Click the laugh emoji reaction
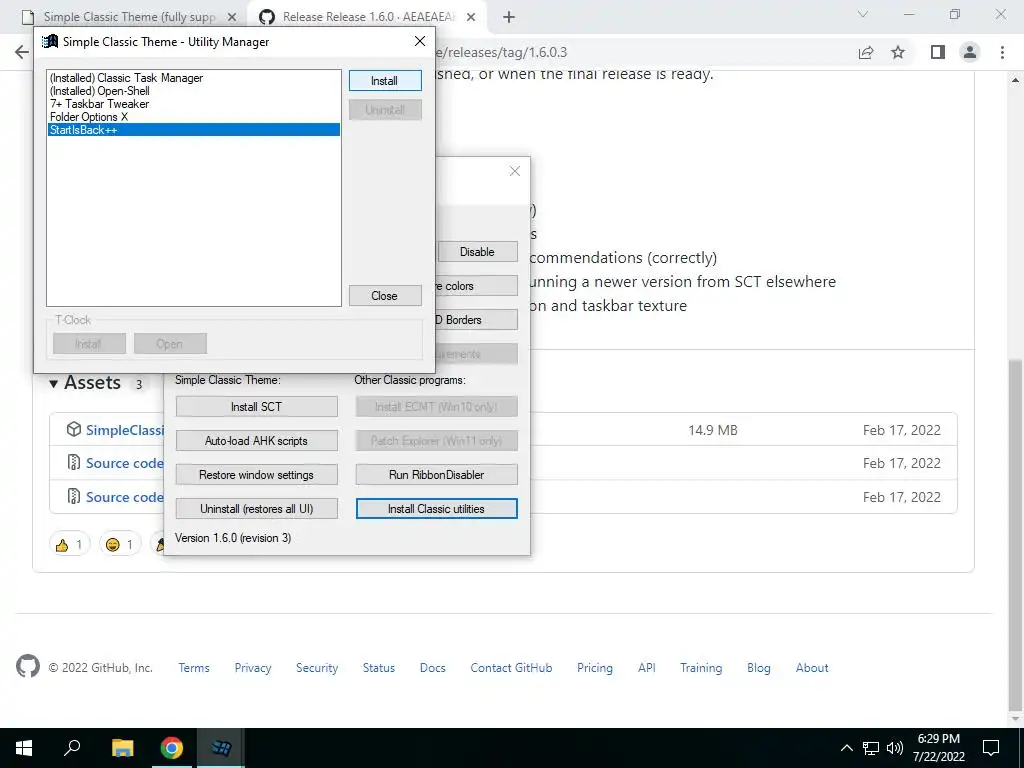The height and width of the screenshot is (768, 1024). [120, 544]
